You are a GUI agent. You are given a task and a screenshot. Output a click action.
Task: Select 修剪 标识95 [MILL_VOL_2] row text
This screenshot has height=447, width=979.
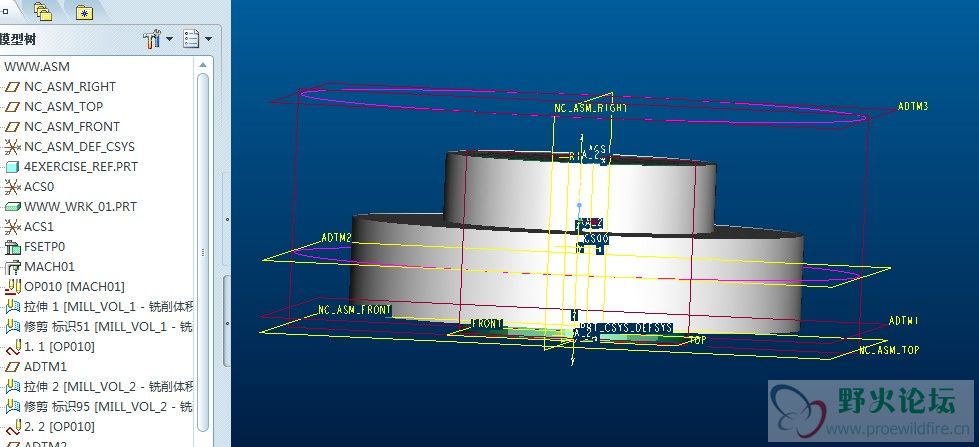pos(108,406)
